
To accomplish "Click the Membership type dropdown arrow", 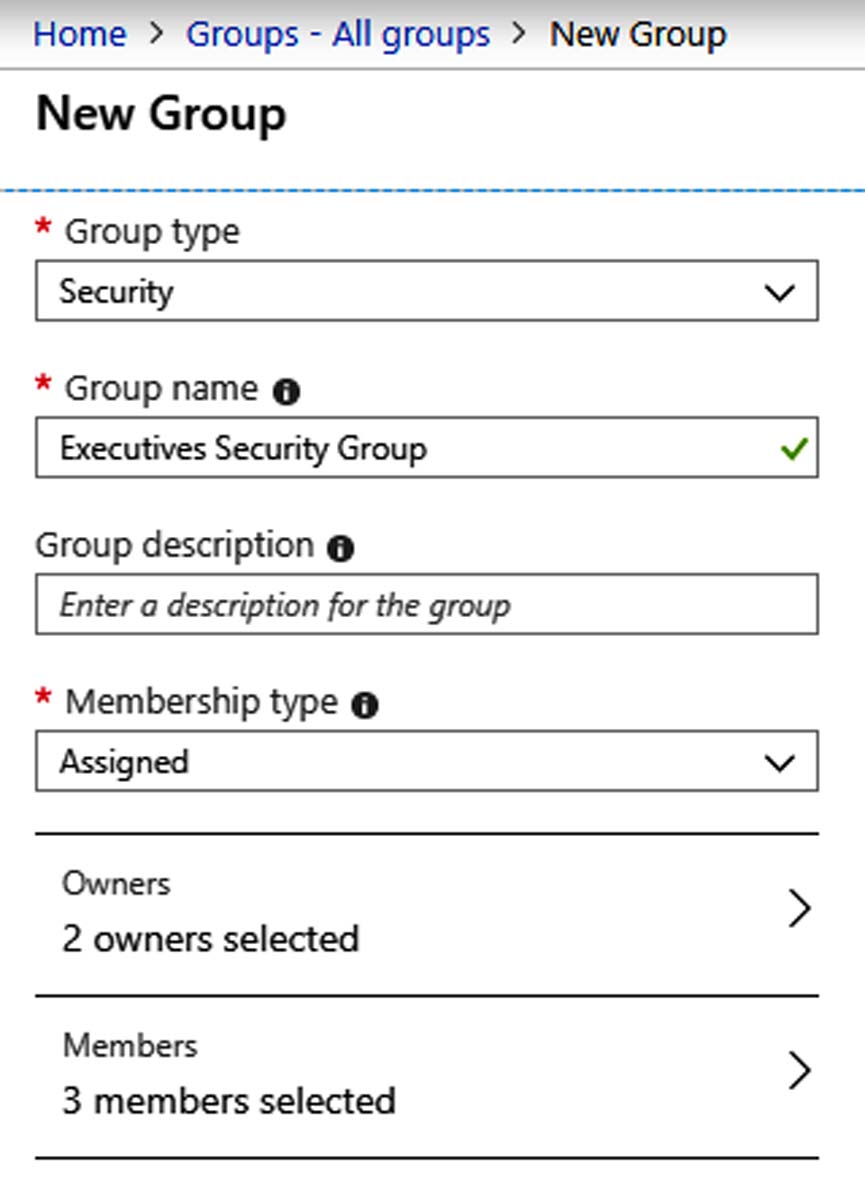I will coord(779,762).
